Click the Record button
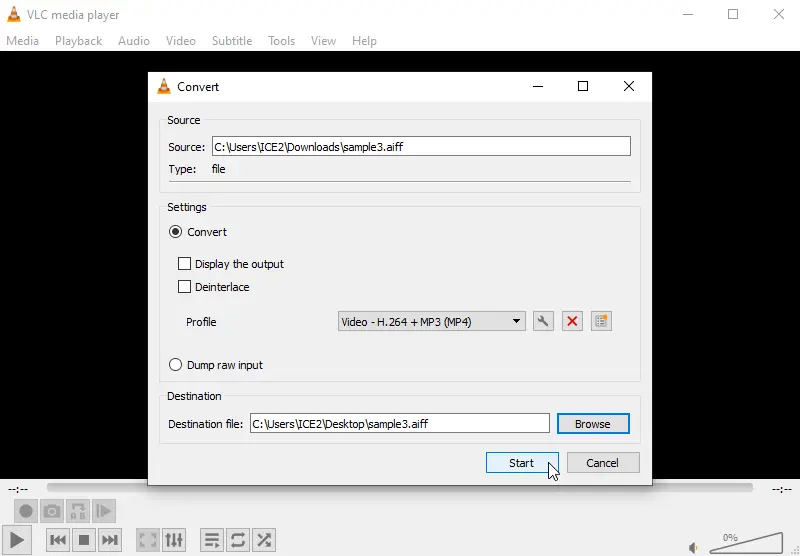The image size is (800, 556). click(26, 511)
